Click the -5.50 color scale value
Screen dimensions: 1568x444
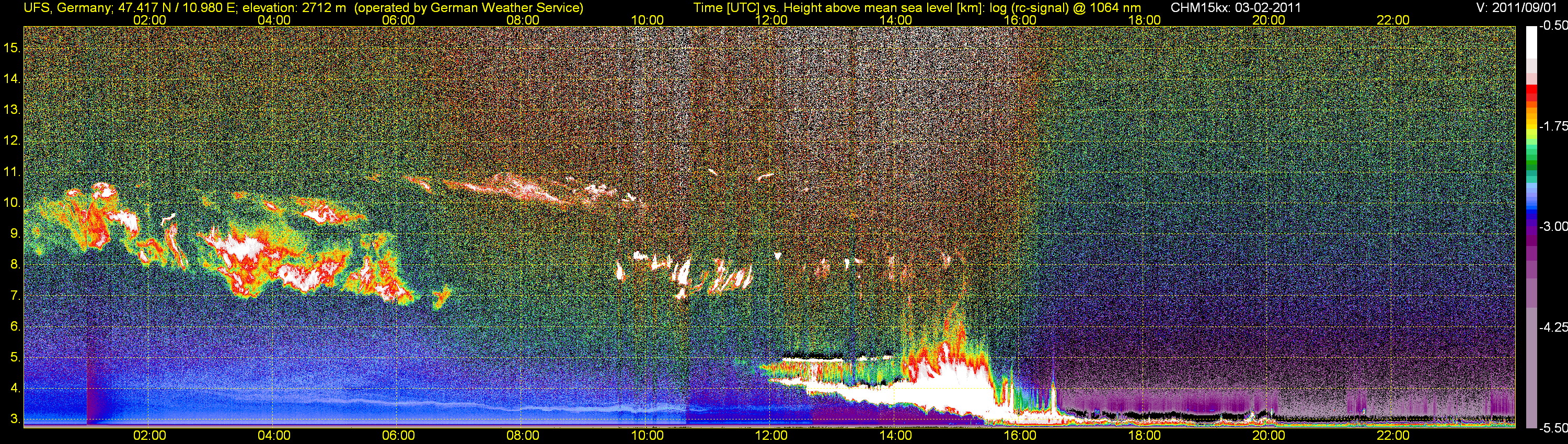1553,428
